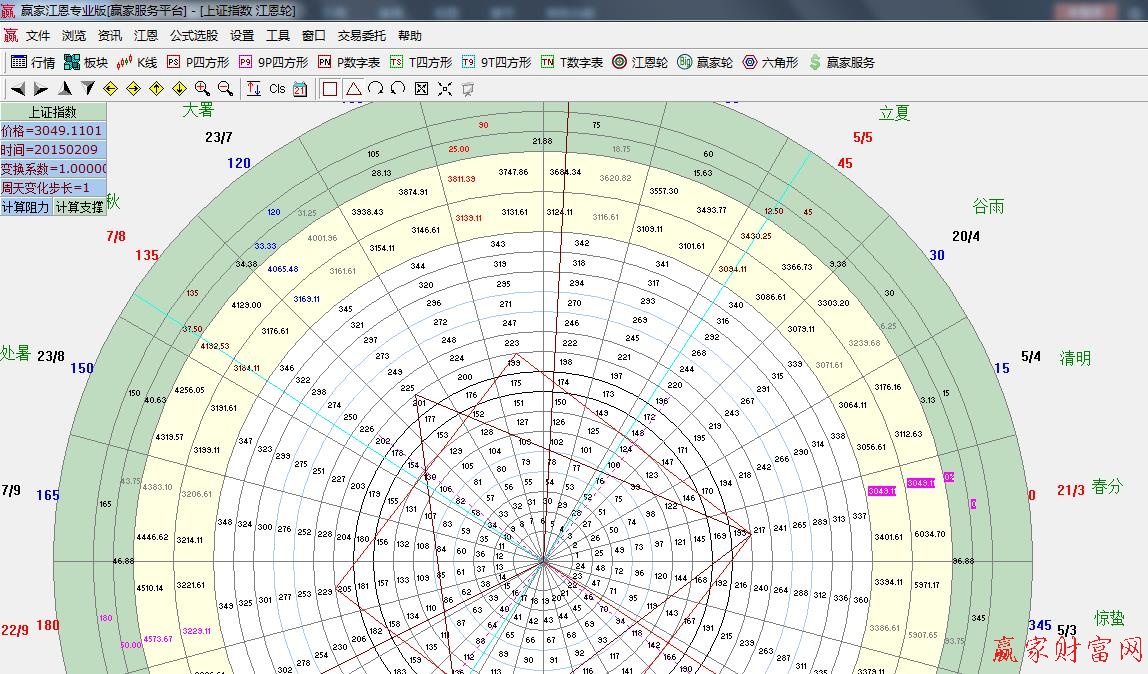Viewport: 1148px width, 674px height.
Task: Open the 交易委托 trading menu
Action: pos(361,35)
